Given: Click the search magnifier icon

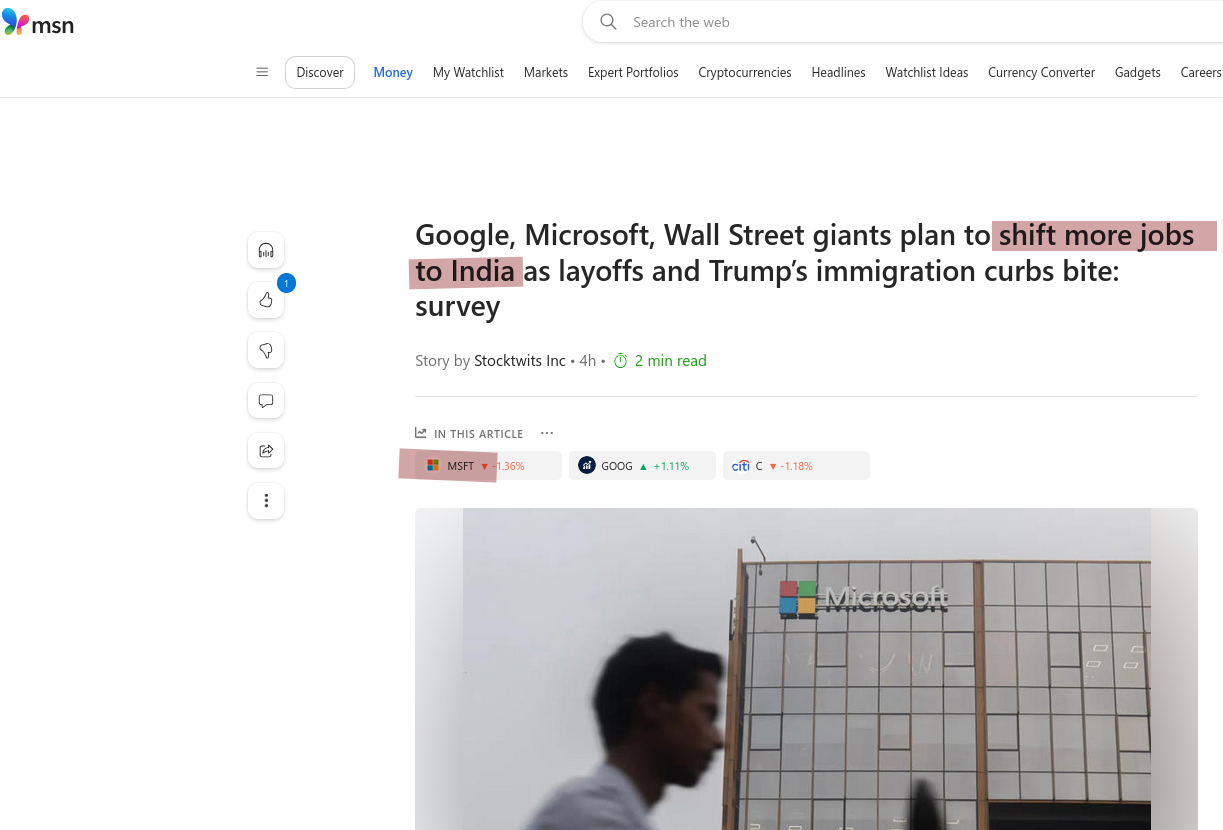Looking at the screenshot, I should tap(608, 21).
